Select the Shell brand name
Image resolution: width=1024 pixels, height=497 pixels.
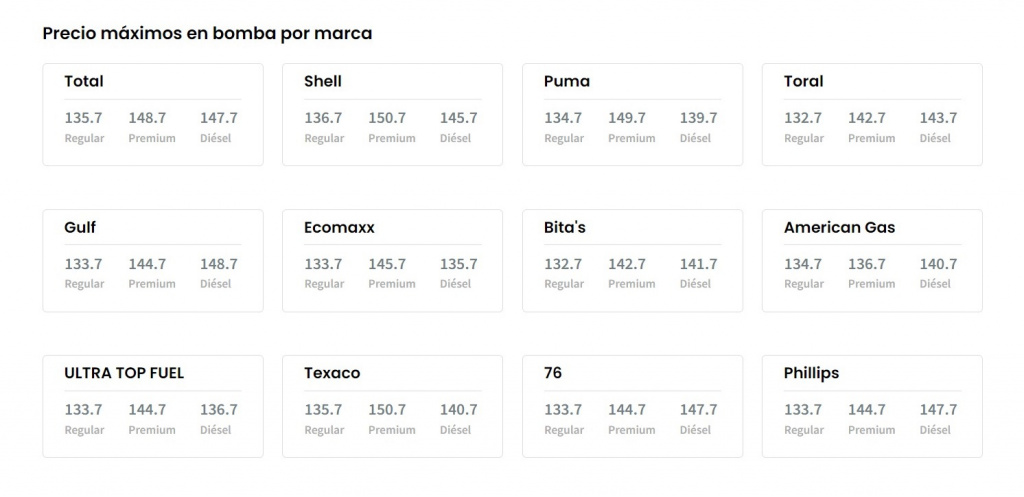coord(323,81)
